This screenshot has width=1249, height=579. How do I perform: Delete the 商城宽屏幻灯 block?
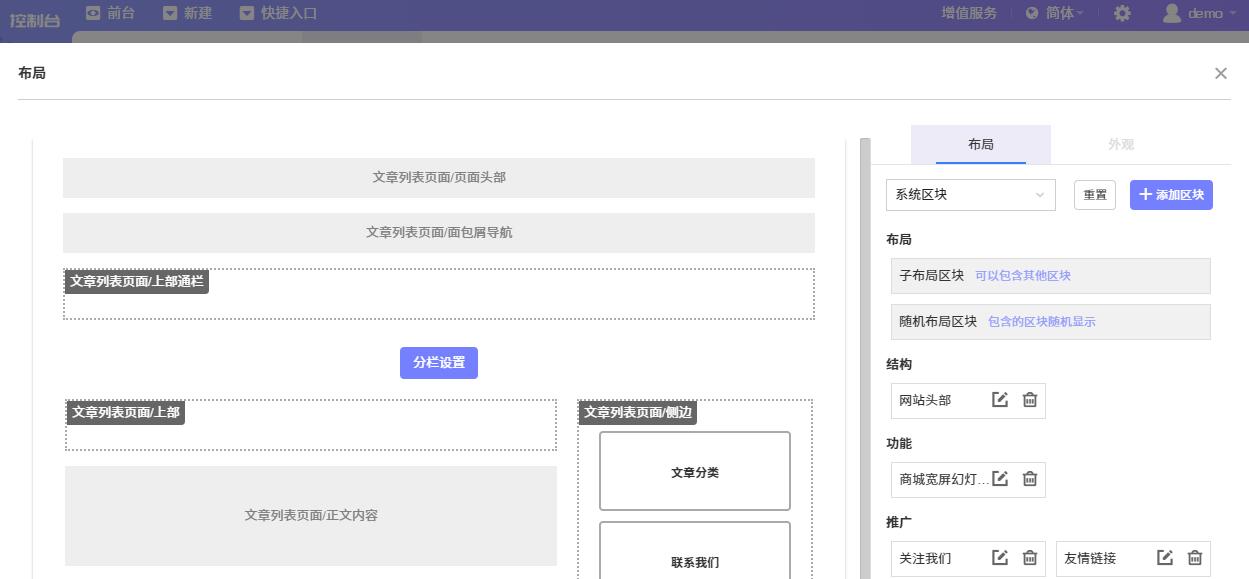1030,479
